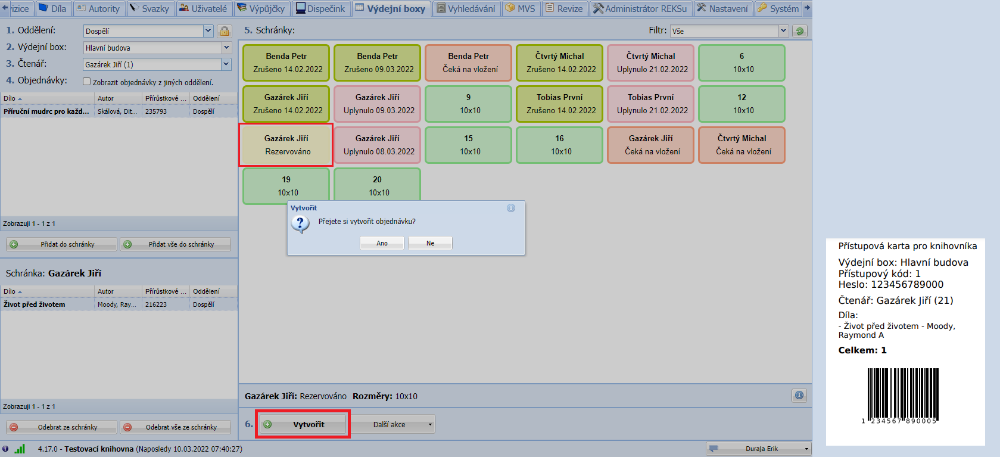Click the help icon in the Vytvořit dialog header
Screen dimensions: 1000x457
(x=511, y=208)
